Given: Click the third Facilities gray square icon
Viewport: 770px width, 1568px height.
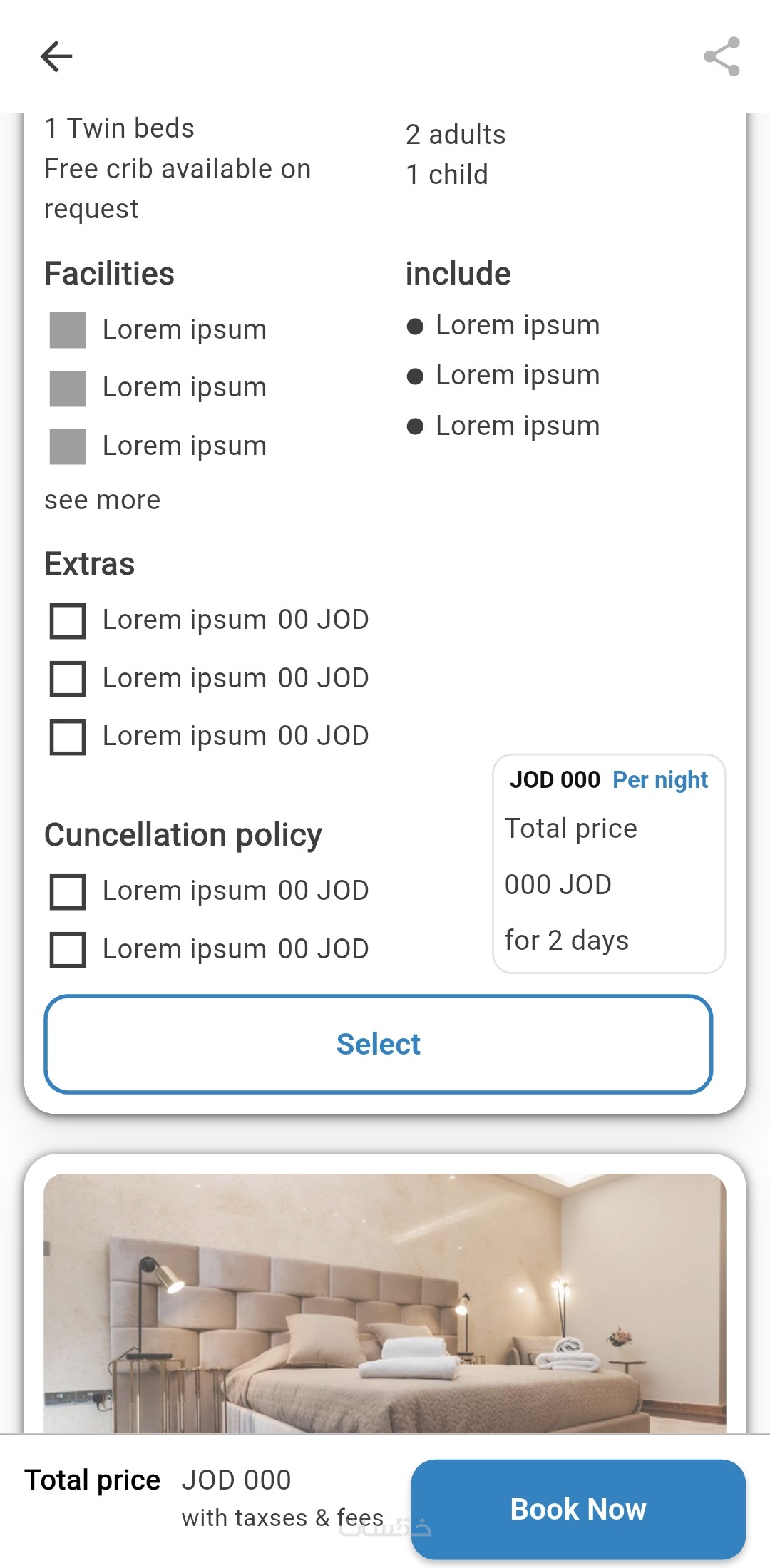Looking at the screenshot, I should [68, 446].
